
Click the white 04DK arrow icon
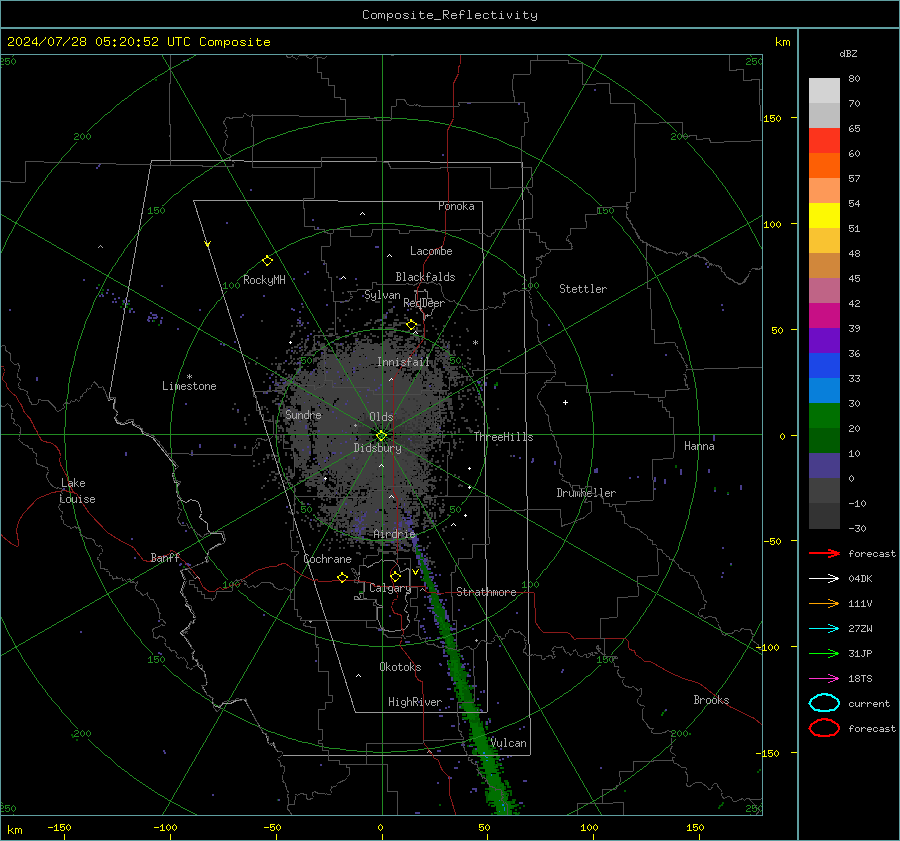pyautogui.click(x=824, y=579)
